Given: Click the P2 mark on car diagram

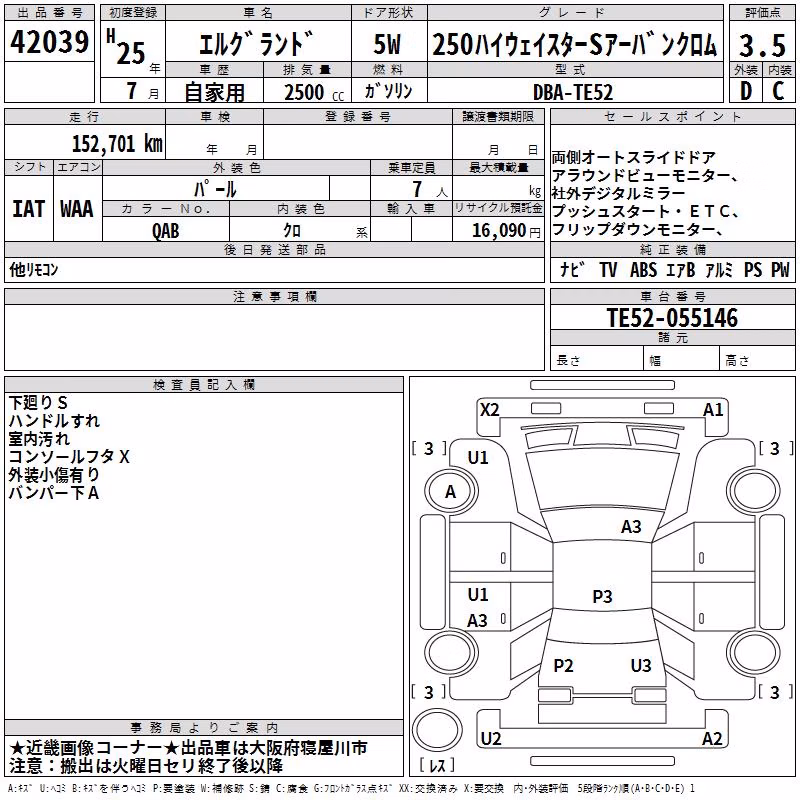Looking at the screenshot, I should [563, 665].
